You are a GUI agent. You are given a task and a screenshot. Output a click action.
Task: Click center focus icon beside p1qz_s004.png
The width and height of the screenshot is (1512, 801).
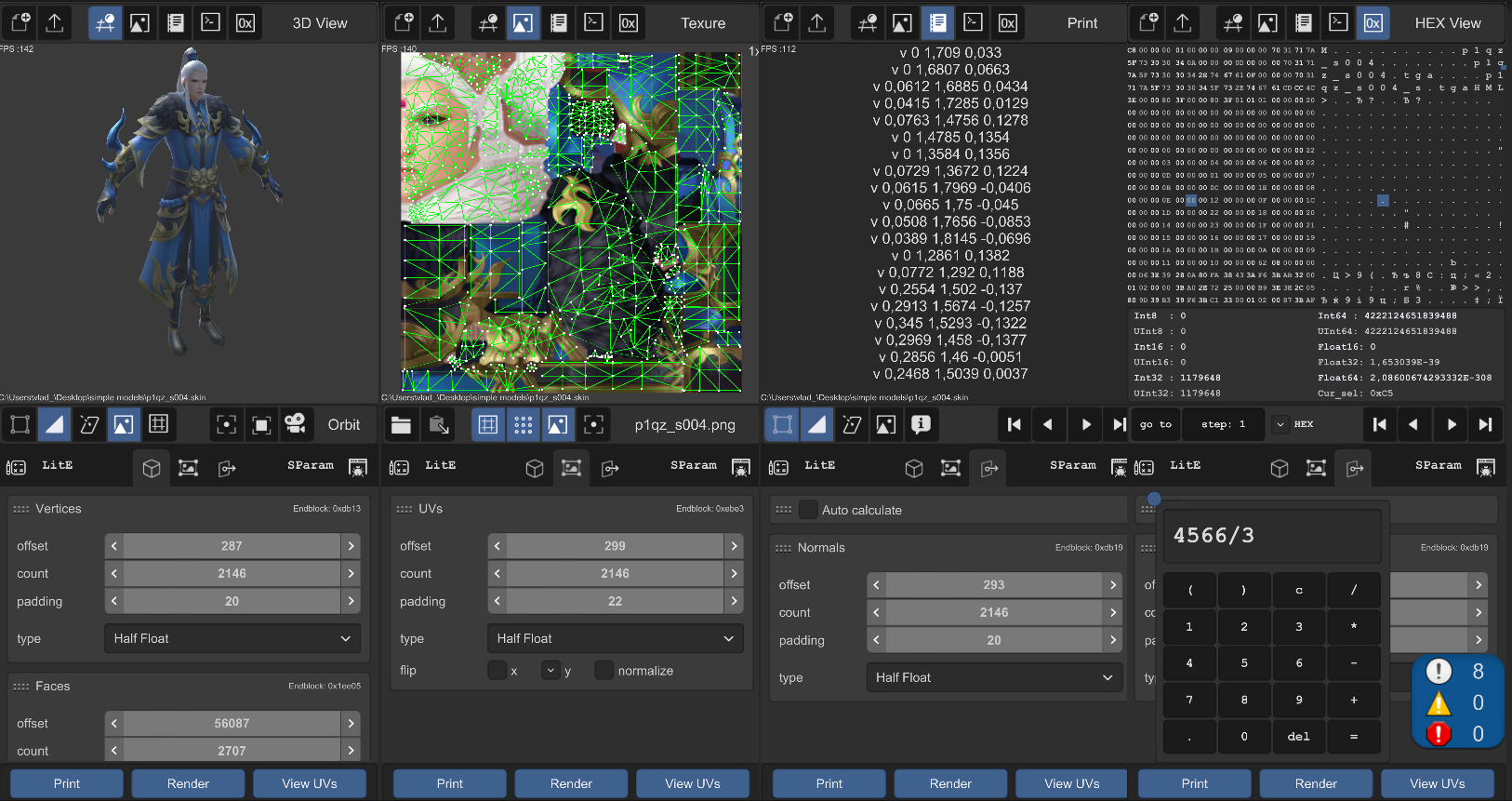click(593, 425)
